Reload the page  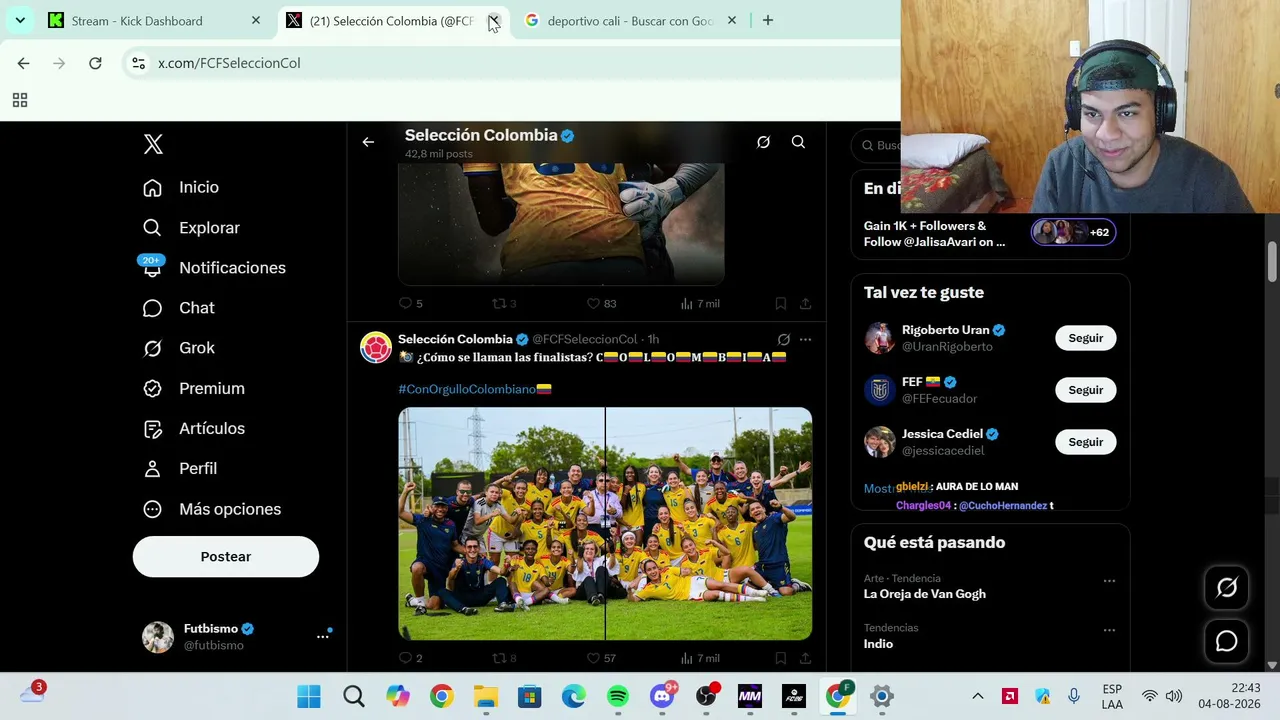click(95, 63)
